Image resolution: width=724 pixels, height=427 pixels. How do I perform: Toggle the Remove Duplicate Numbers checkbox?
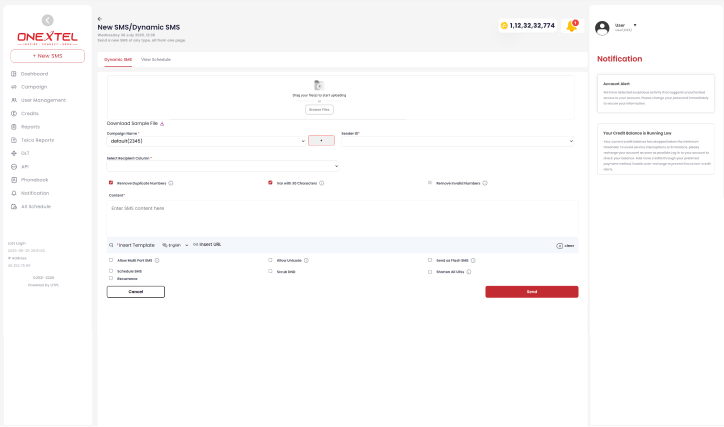[x=111, y=183]
